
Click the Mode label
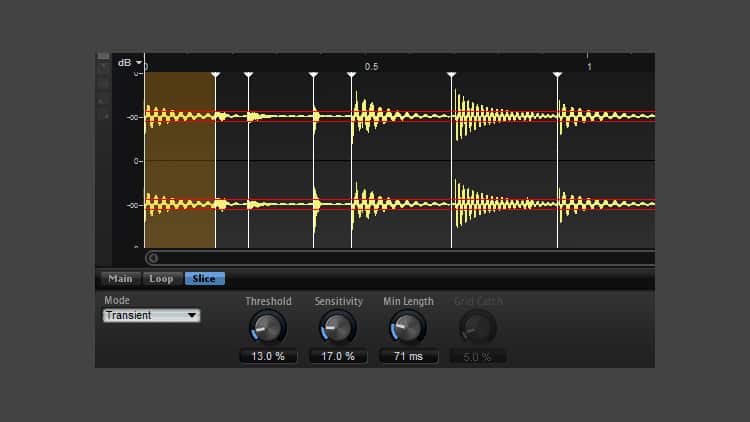coord(117,300)
